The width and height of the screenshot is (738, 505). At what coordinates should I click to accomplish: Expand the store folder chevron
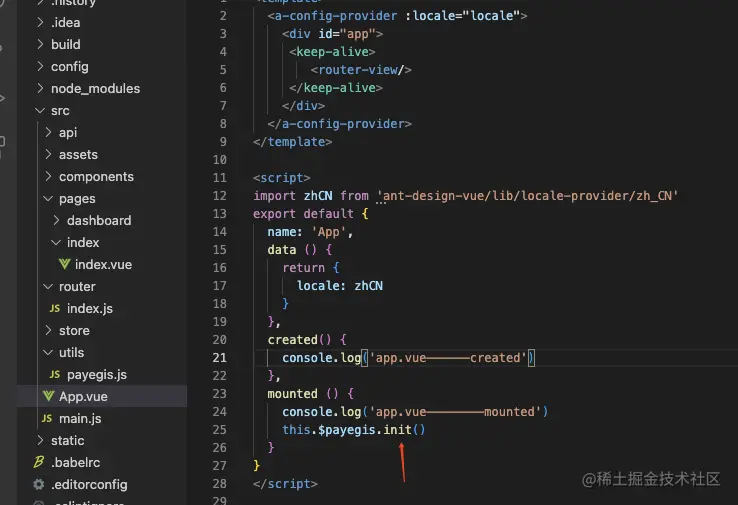pos(48,330)
